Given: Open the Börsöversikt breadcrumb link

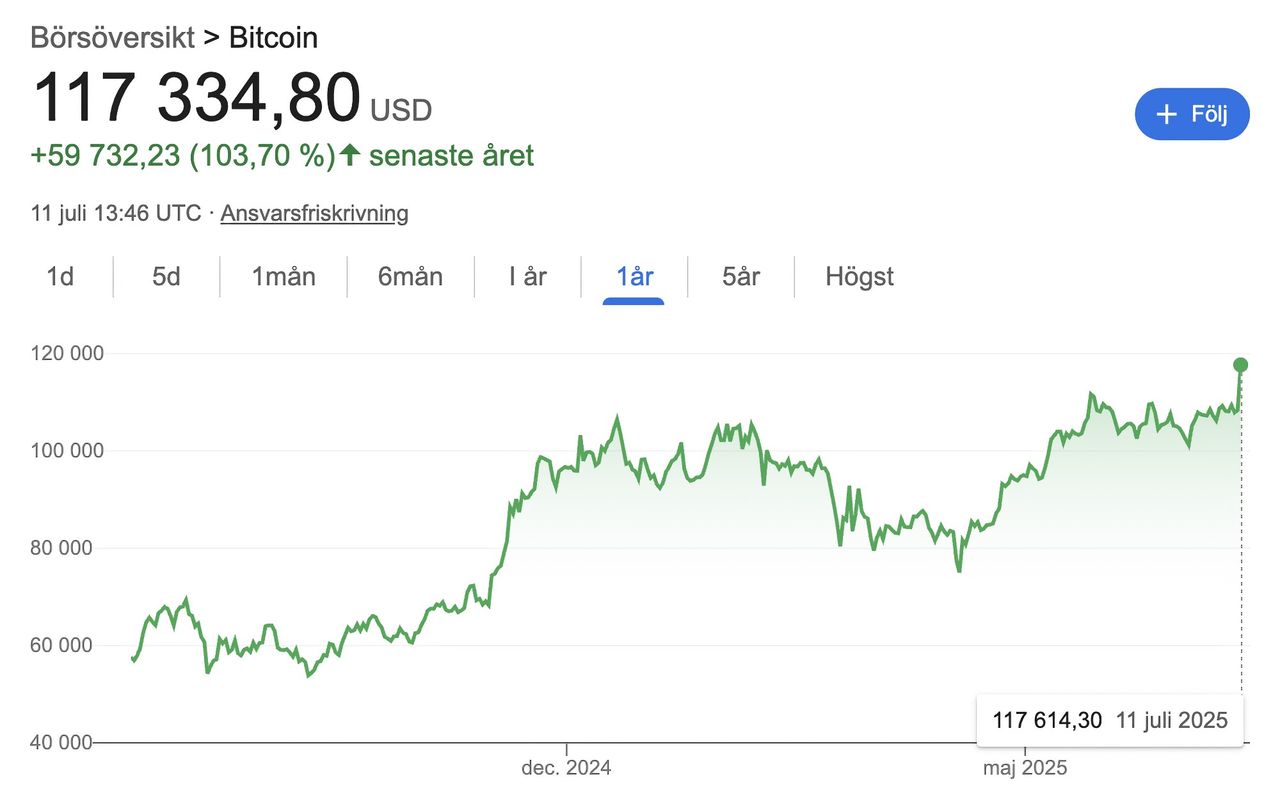Looking at the screenshot, I should click(111, 38).
